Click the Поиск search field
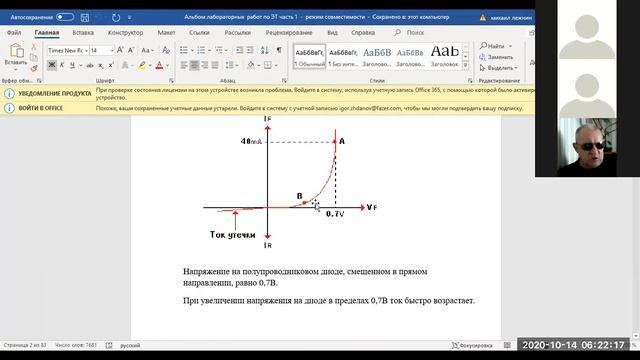 click(x=410, y=33)
